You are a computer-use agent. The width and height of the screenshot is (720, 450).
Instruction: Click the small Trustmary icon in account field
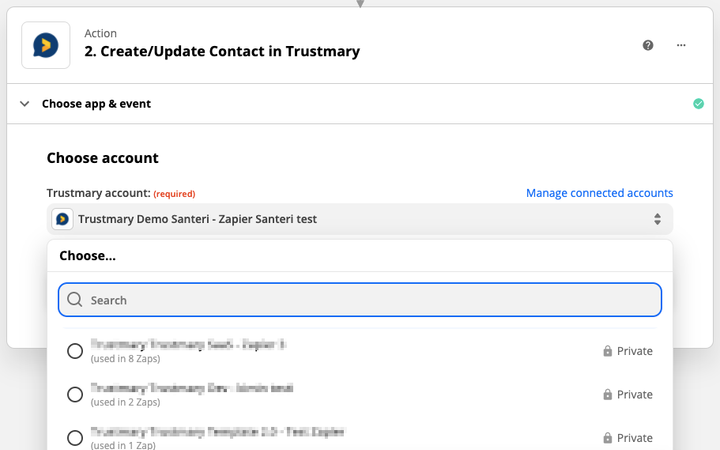coord(62,219)
